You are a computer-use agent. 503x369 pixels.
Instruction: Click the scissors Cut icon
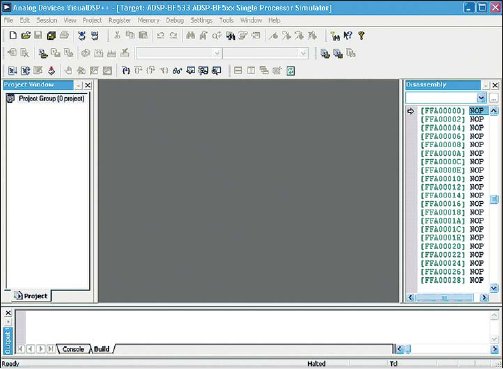coord(117,35)
